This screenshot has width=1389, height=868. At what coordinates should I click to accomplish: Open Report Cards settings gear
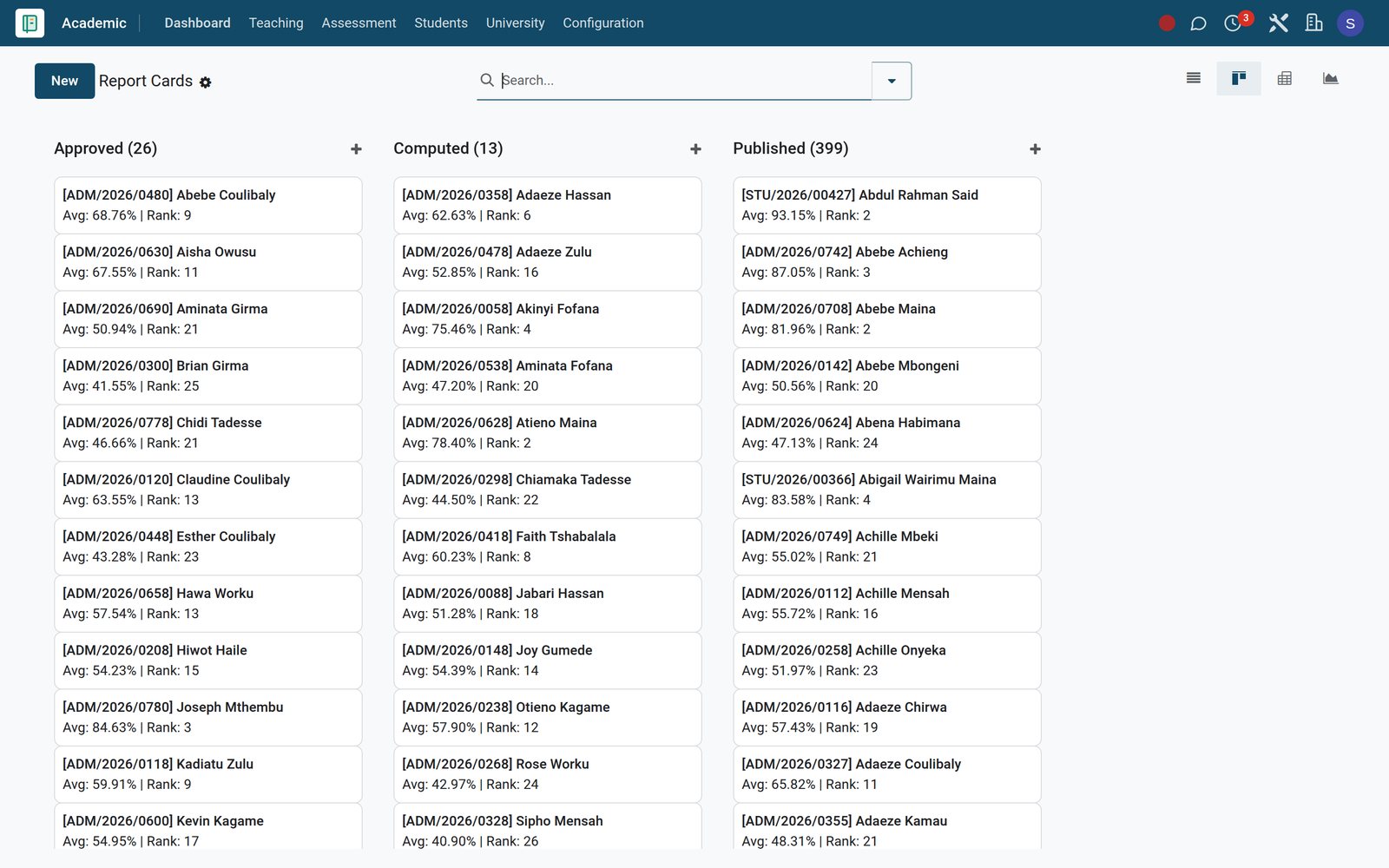coord(206,82)
